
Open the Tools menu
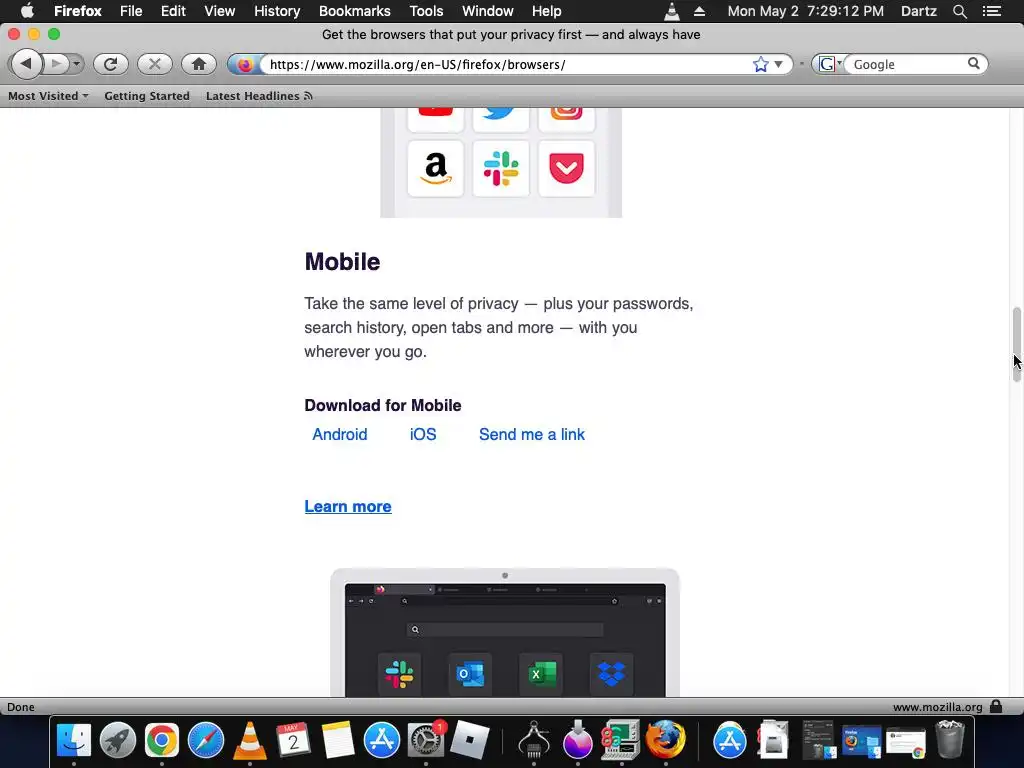[x=426, y=11]
